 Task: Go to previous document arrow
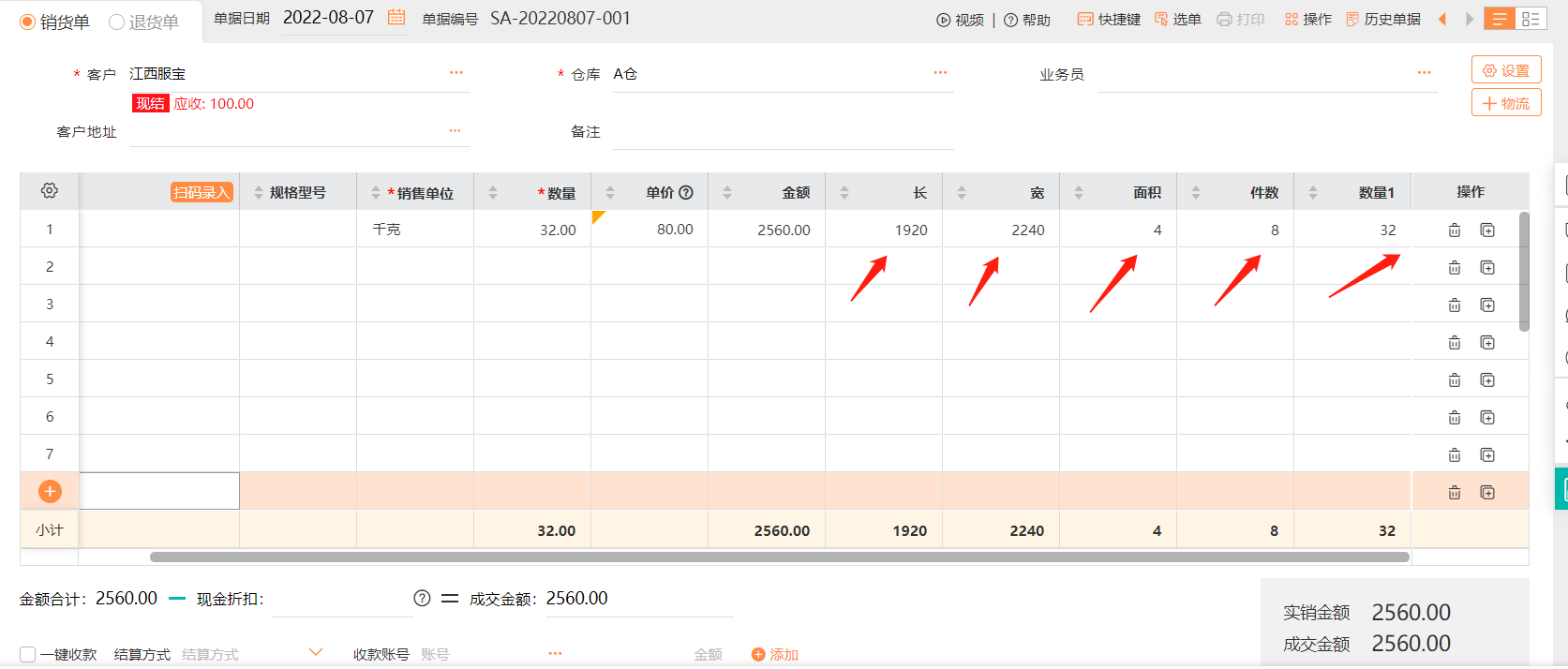[1442, 19]
